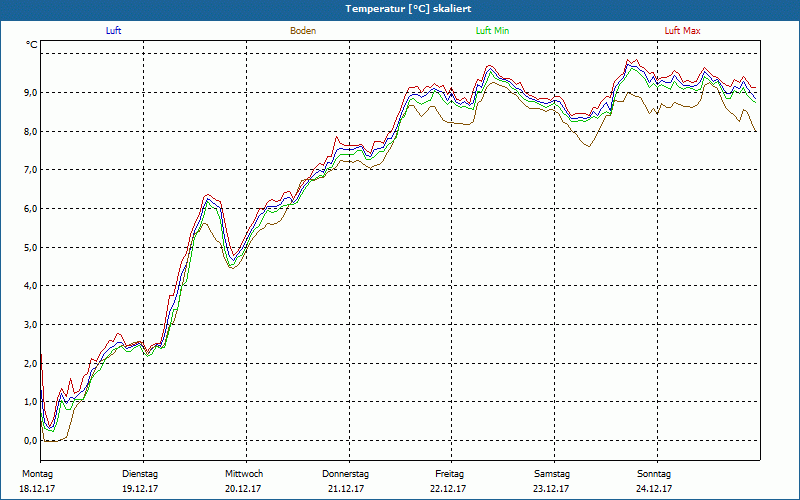Click the '9,0' y-axis value
Viewport: 800px width, 500px height.
[x=31, y=92]
